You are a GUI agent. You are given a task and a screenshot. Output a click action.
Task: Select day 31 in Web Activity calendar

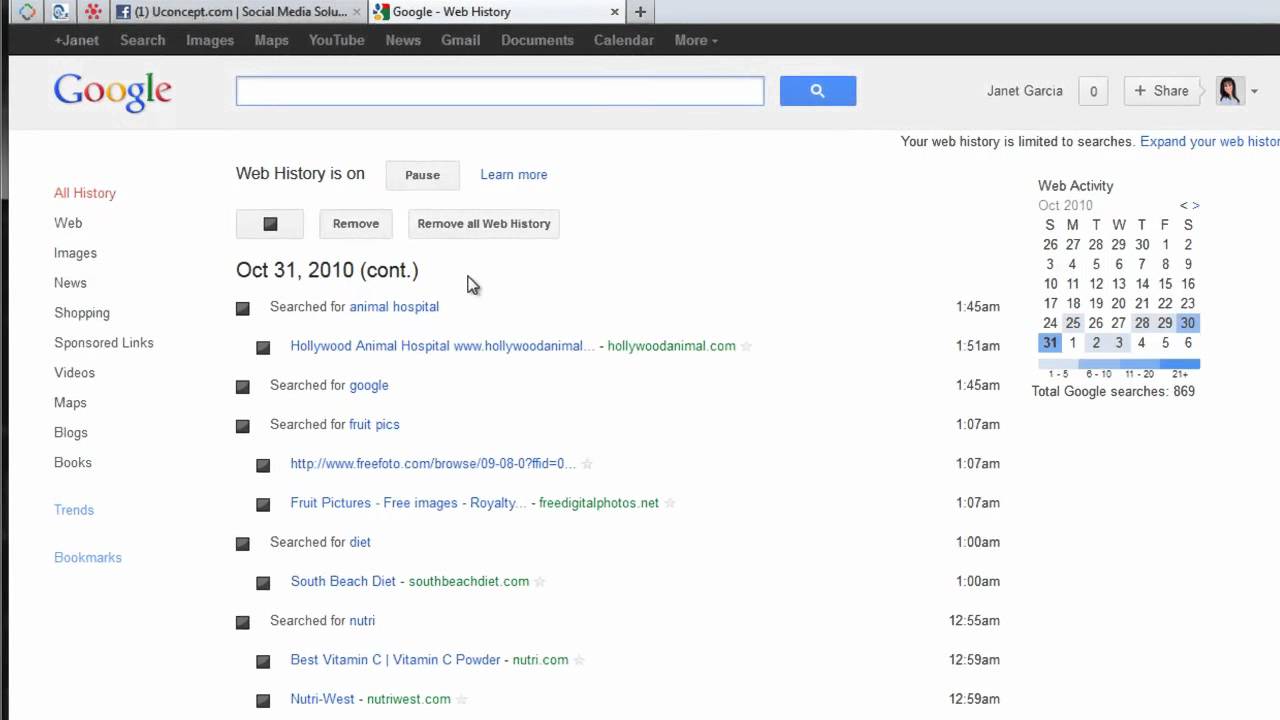point(1050,343)
